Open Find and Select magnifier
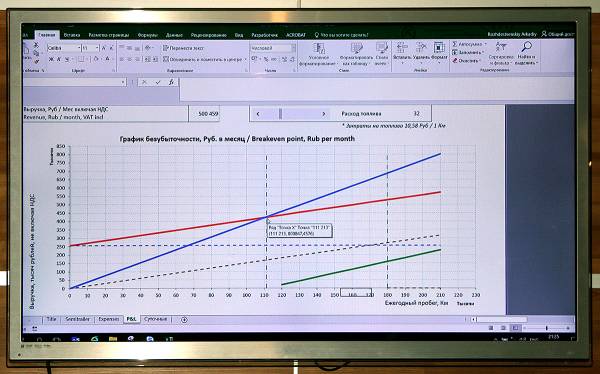The image size is (600, 374). click(x=527, y=47)
